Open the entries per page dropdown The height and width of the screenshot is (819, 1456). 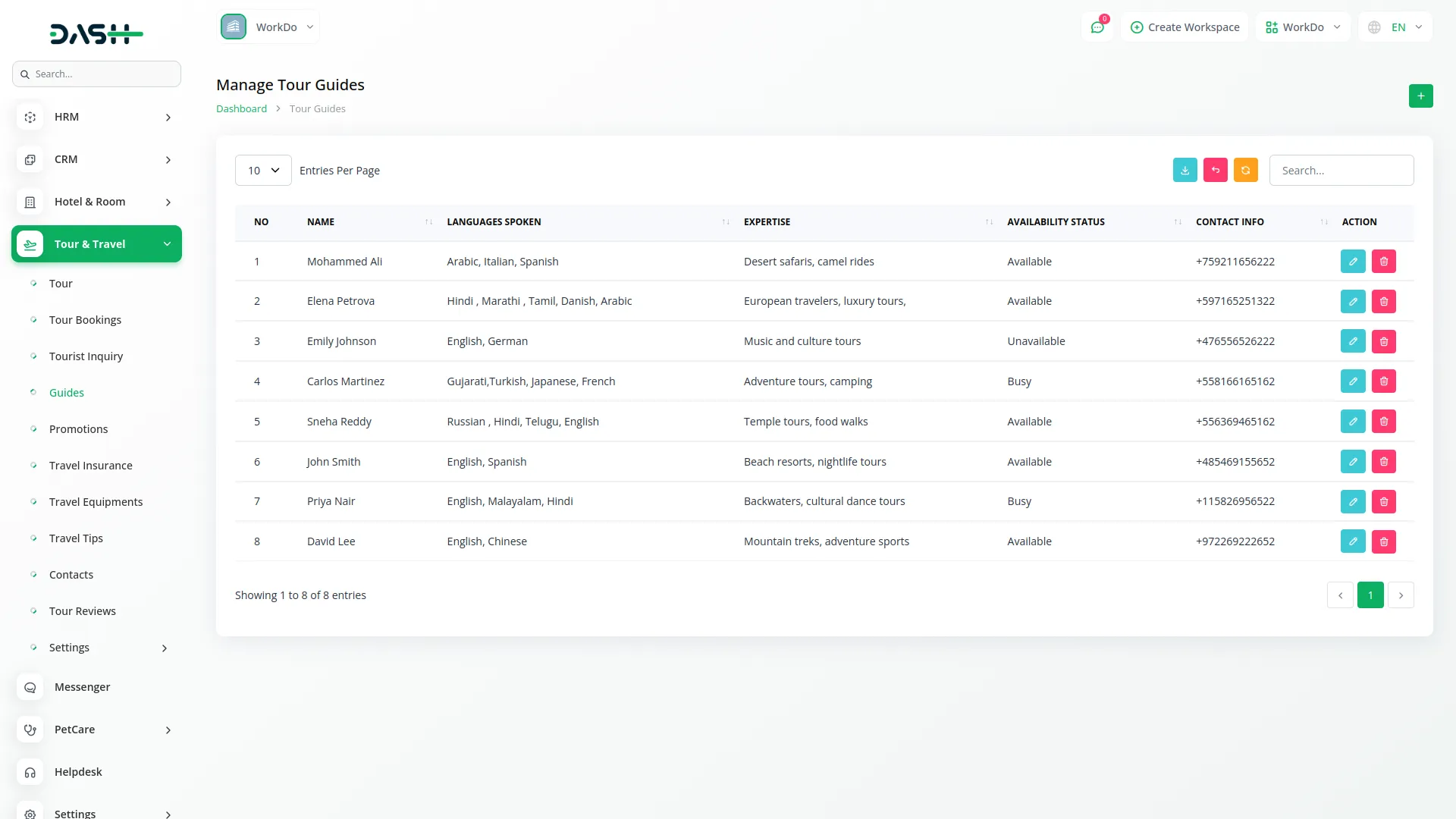(263, 171)
